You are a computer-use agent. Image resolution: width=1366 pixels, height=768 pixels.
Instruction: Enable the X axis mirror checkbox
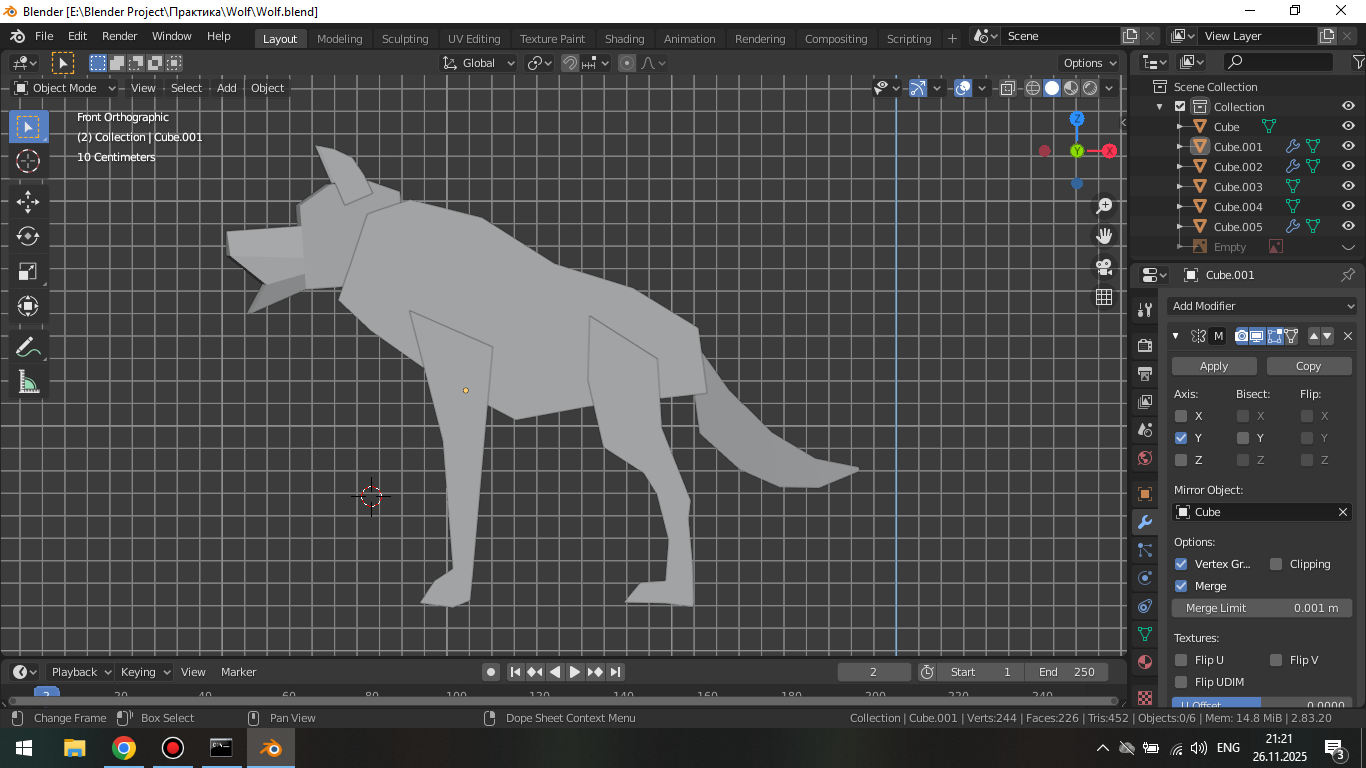tap(1181, 416)
